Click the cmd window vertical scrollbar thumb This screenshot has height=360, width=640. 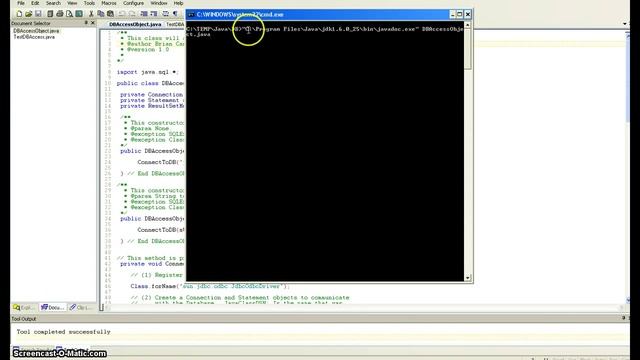[x=468, y=49]
